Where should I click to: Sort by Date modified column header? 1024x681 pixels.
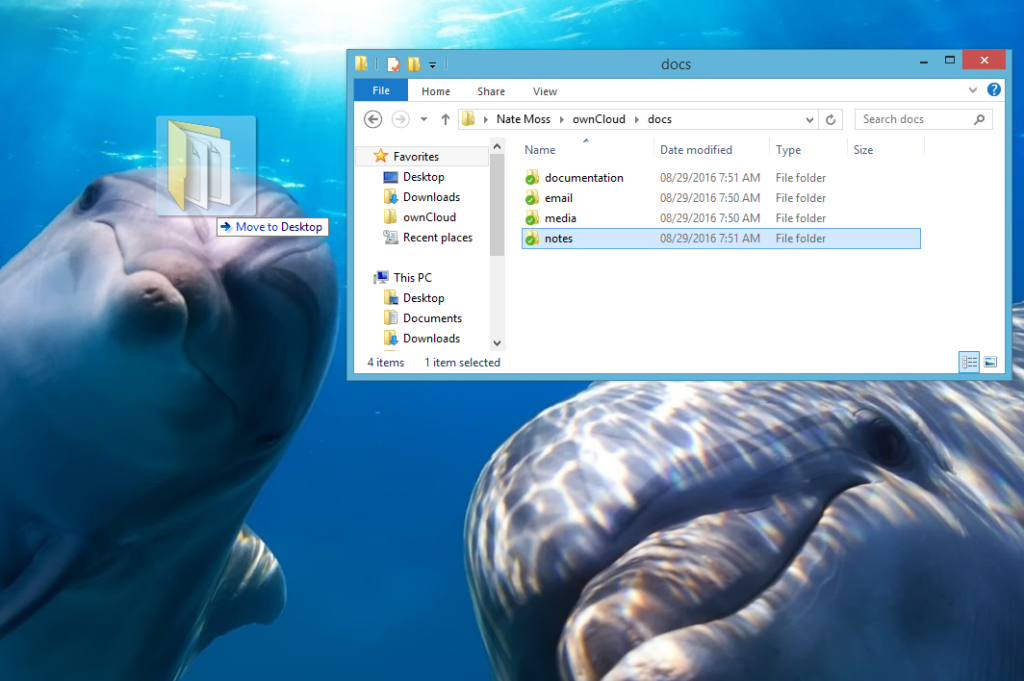click(696, 150)
